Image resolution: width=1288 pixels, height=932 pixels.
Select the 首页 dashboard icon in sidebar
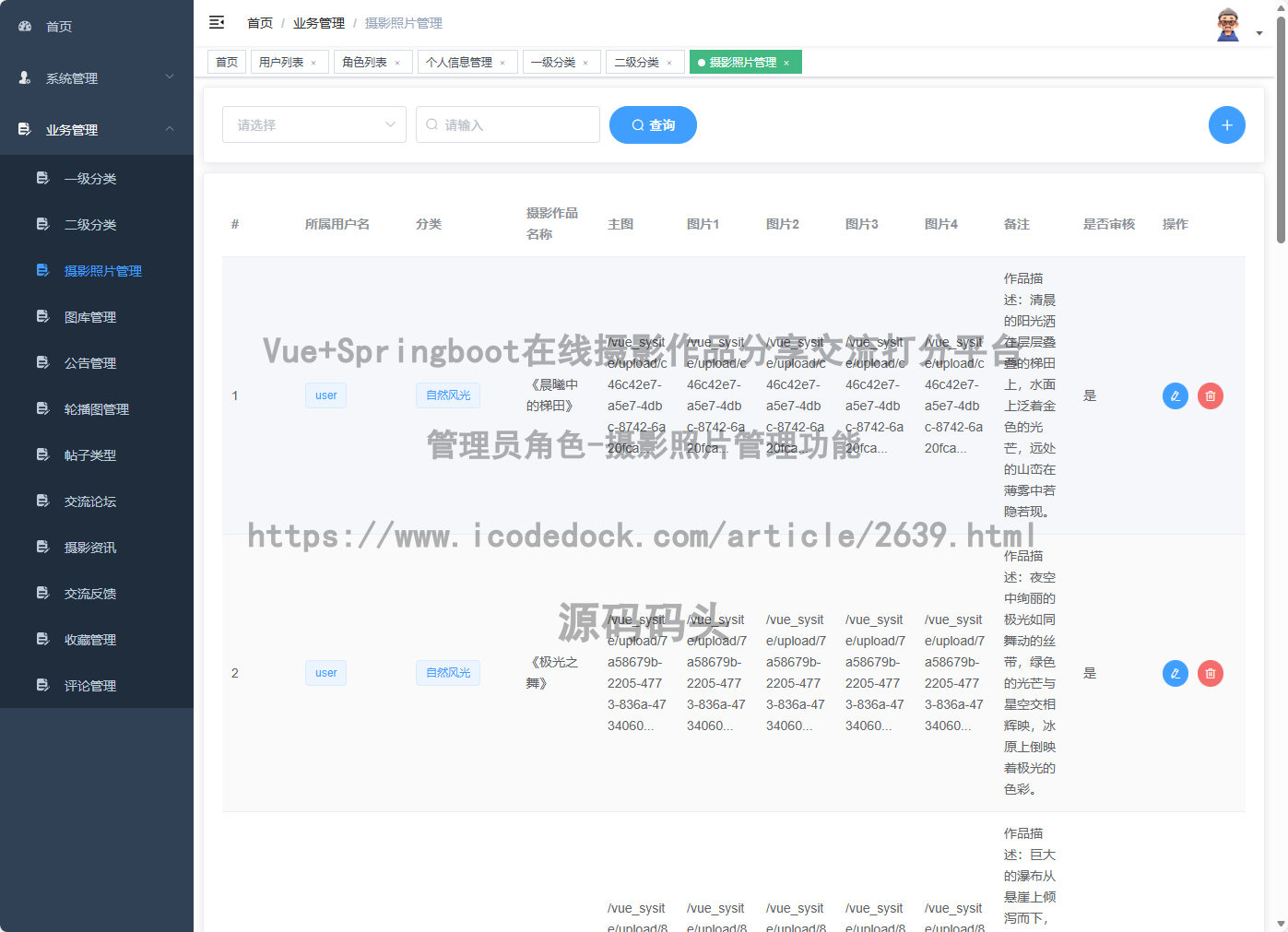pos(23,26)
